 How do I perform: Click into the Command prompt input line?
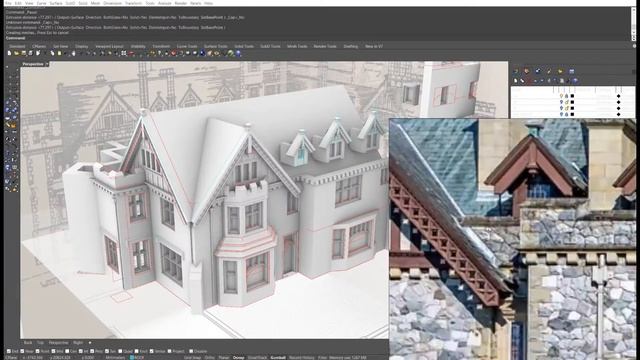318,38
